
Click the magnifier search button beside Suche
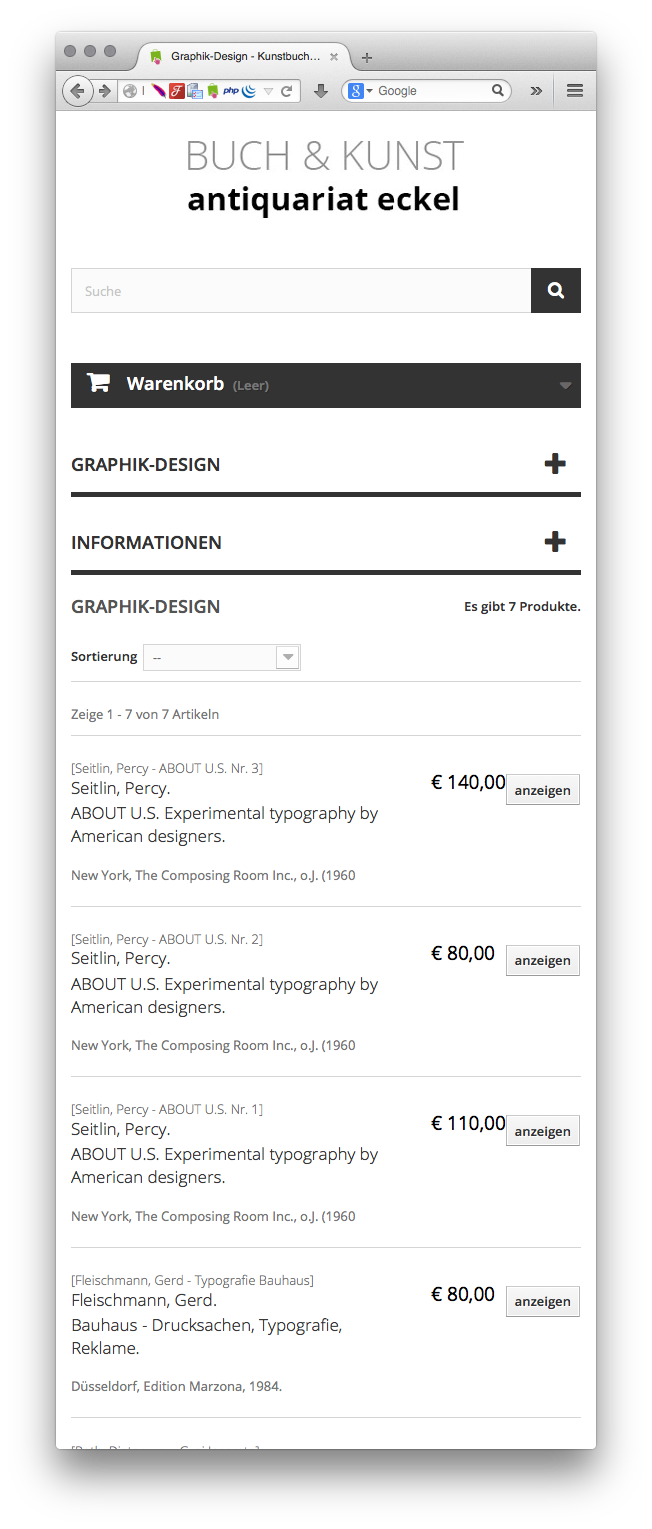coord(555,291)
